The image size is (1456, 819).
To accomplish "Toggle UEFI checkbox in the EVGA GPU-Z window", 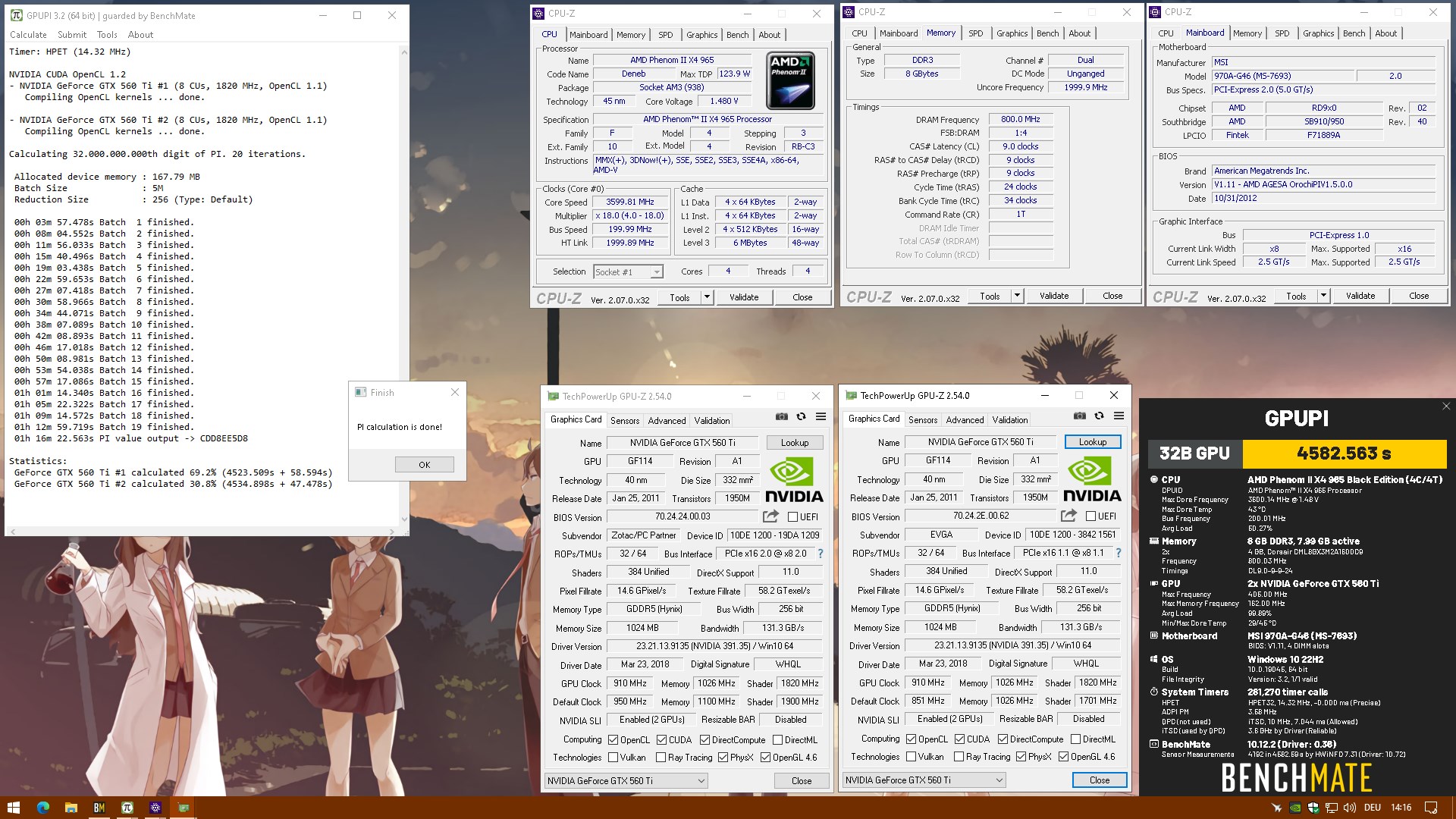I will click(1090, 516).
